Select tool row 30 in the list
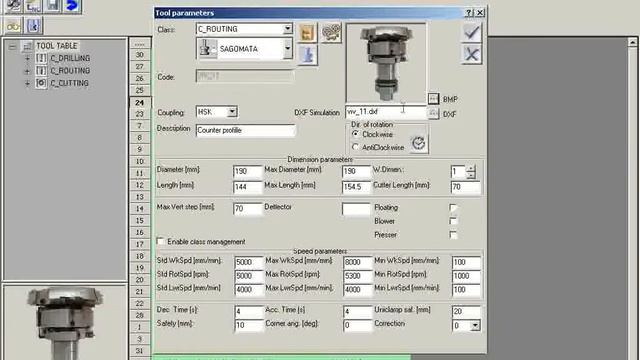The image size is (640, 360). (x=140, y=55)
